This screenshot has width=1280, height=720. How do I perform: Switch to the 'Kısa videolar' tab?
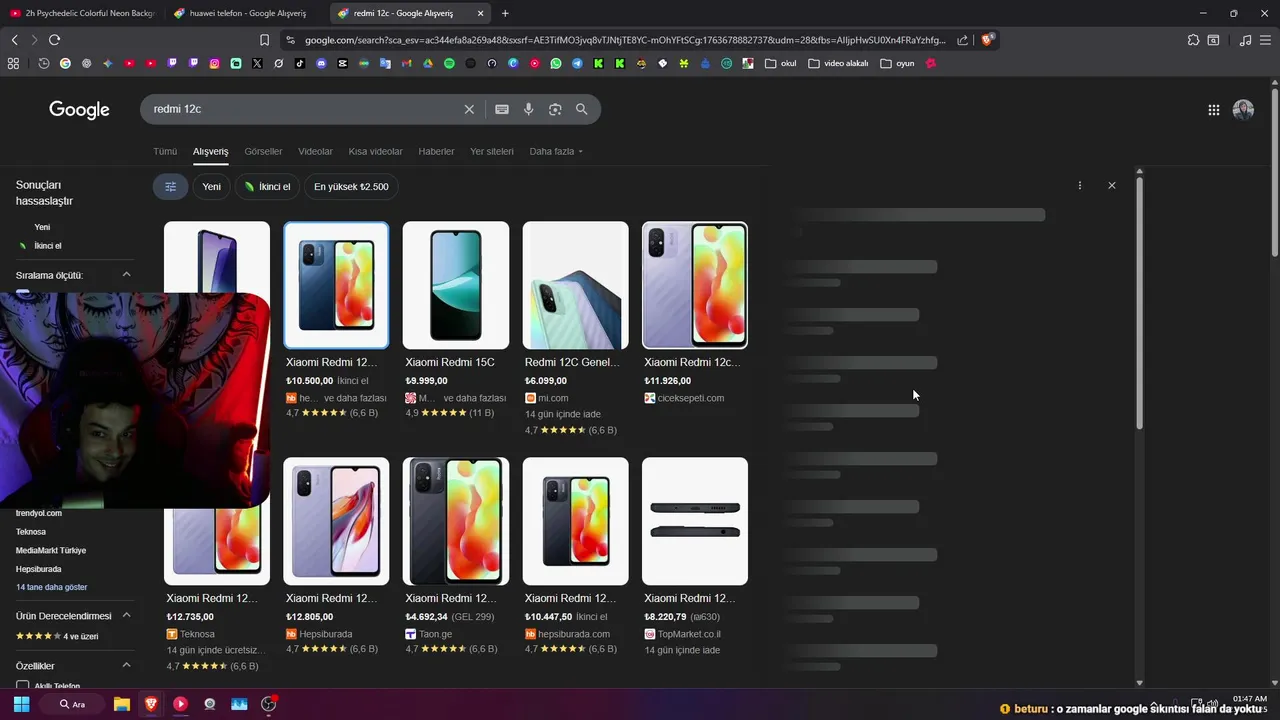tap(375, 152)
